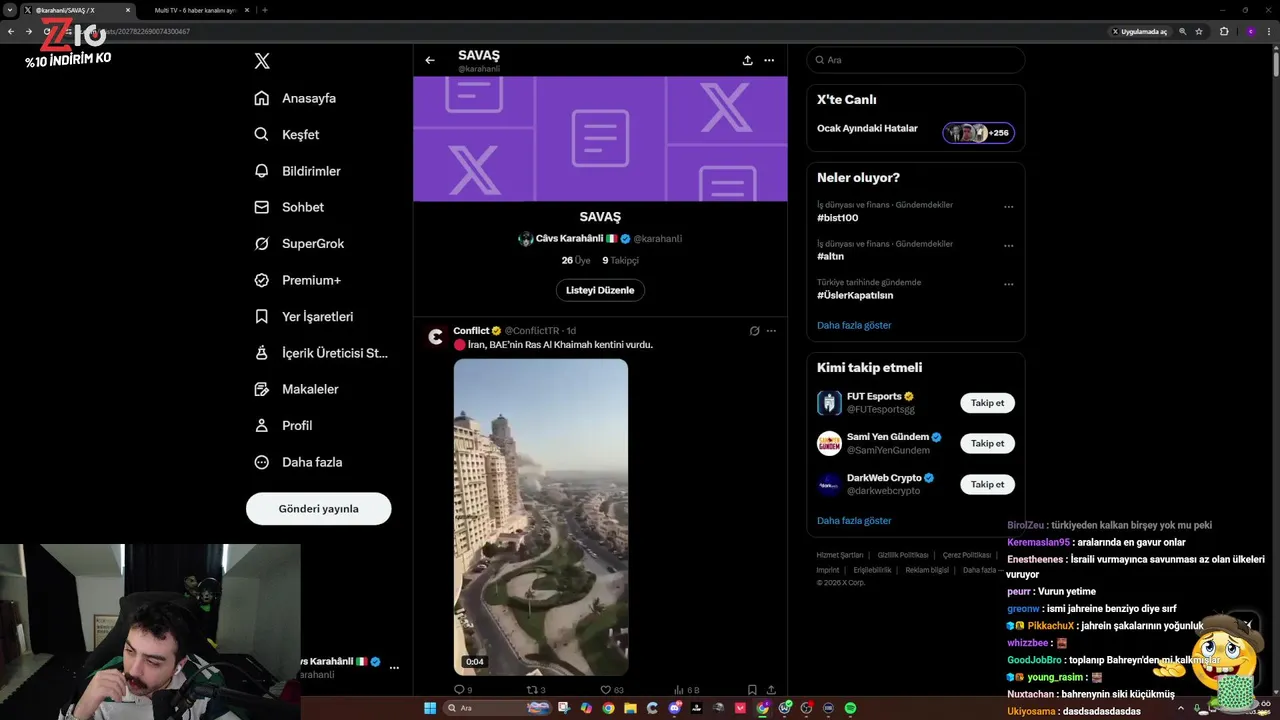Share the SAVAŞ list
Image resolution: width=1280 pixels, height=720 pixels.
pos(747,60)
